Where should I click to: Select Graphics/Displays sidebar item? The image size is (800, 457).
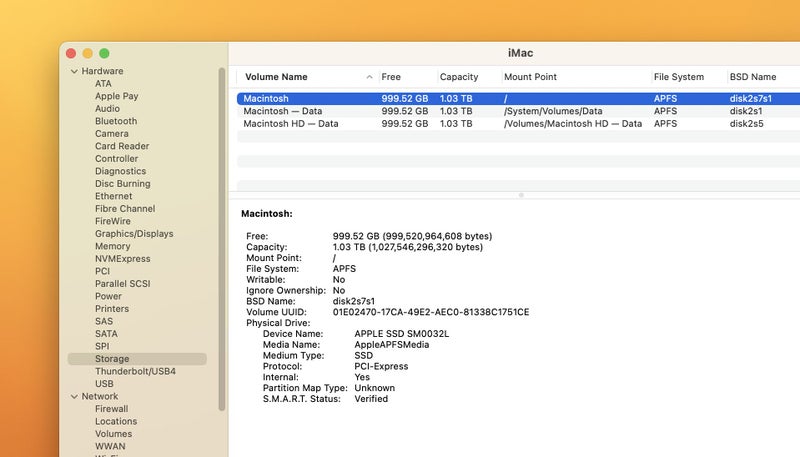click(134, 234)
